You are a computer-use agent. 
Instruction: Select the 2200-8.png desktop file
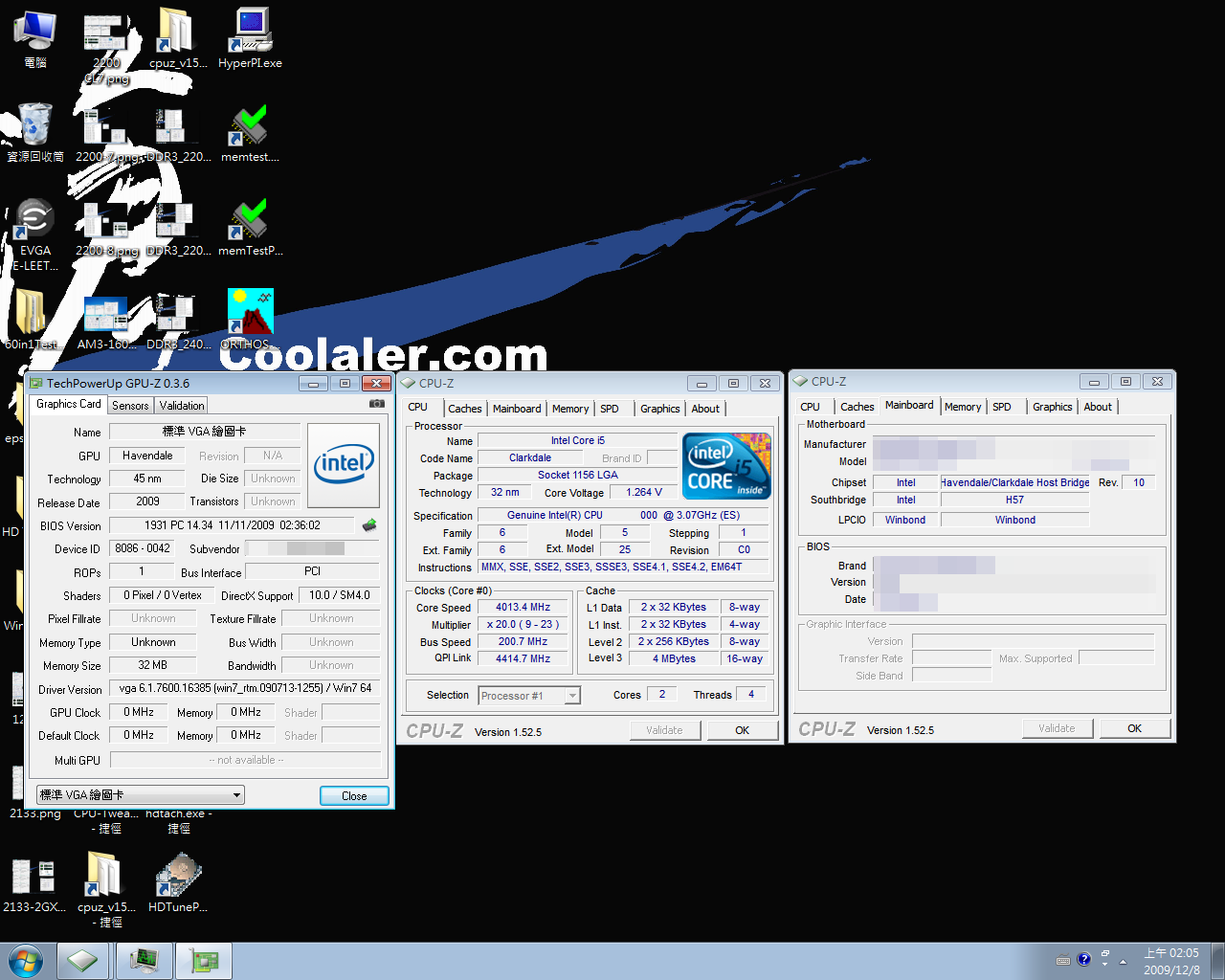106,227
